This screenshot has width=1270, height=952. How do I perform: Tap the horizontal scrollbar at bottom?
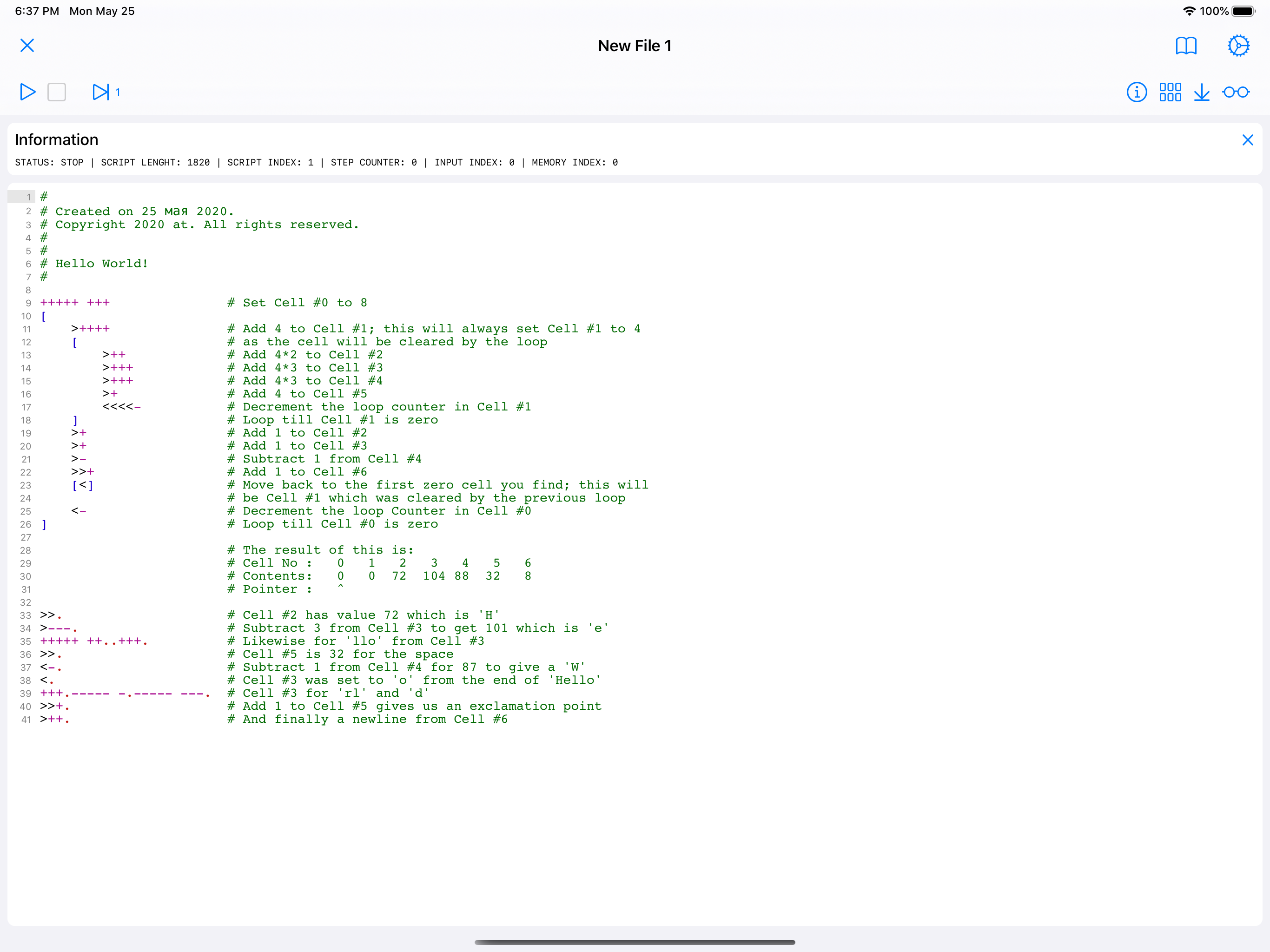635,942
